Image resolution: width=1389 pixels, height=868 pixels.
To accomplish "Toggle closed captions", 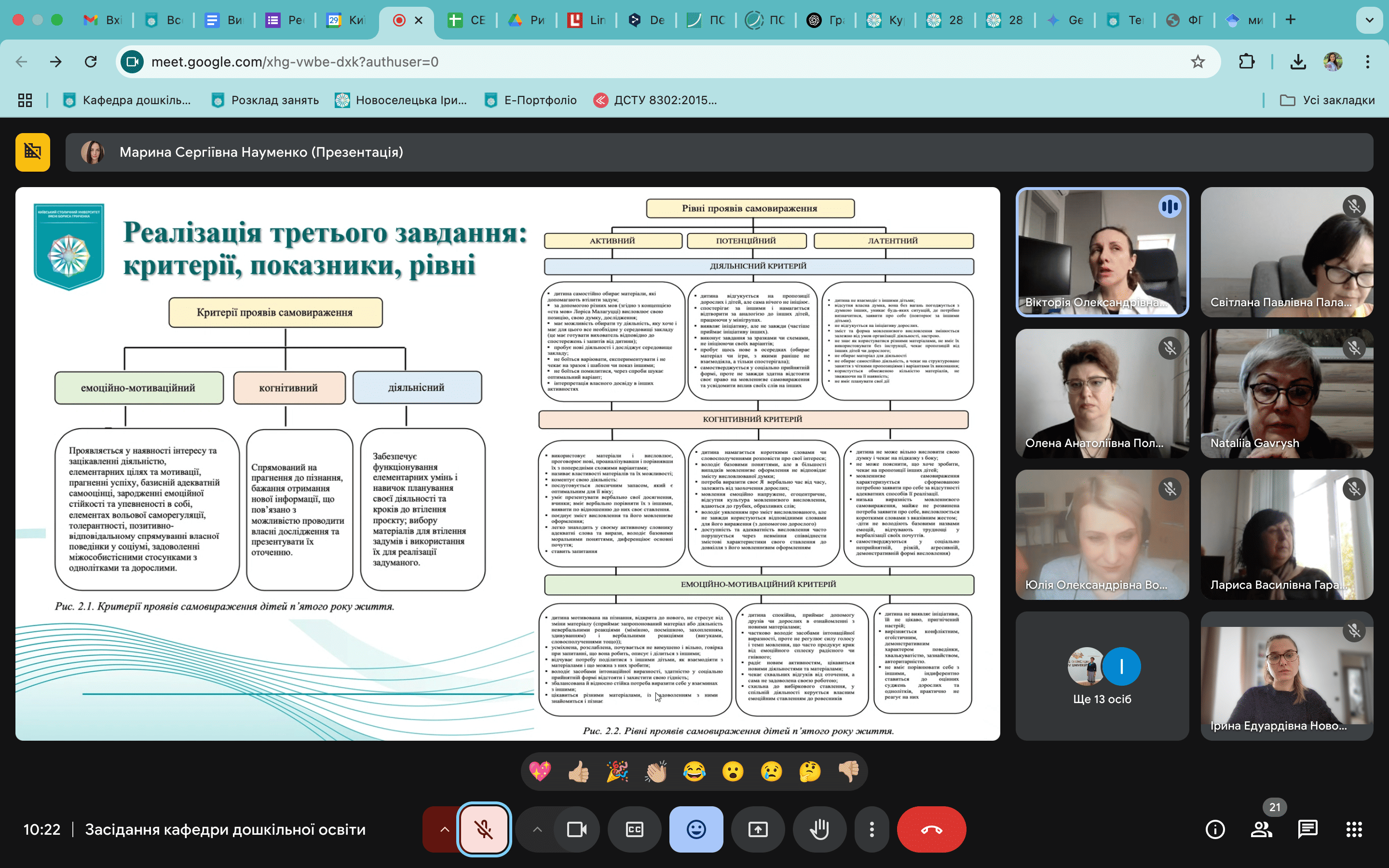I will [x=634, y=829].
